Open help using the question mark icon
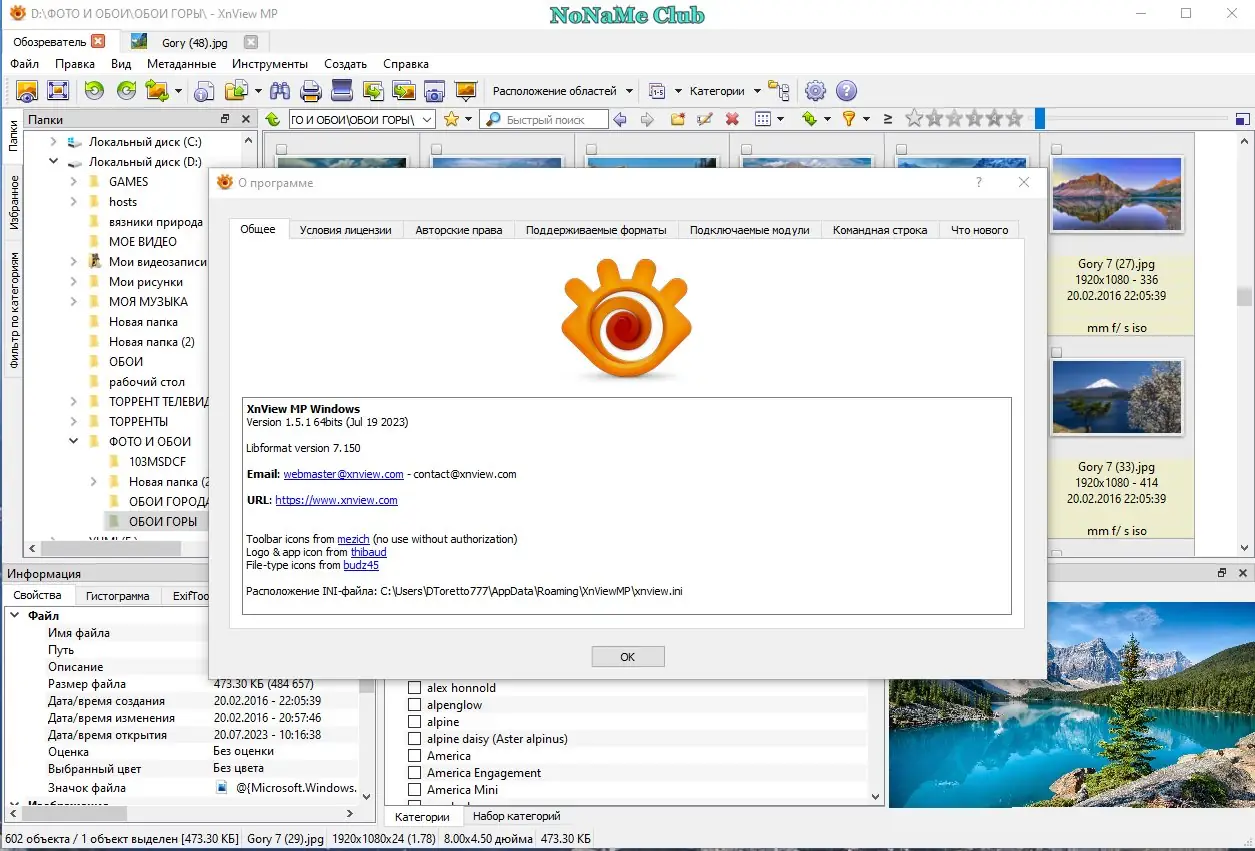The image size is (1255, 851). point(845,91)
